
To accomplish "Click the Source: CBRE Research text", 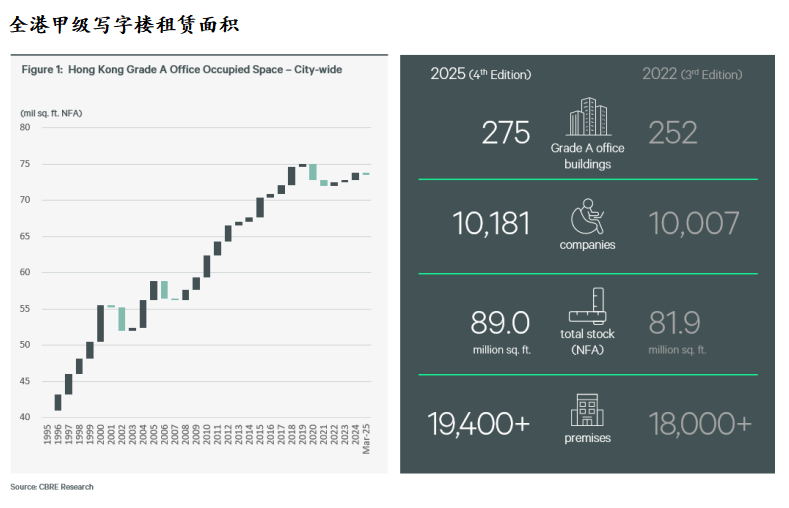I will click(52, 487).
